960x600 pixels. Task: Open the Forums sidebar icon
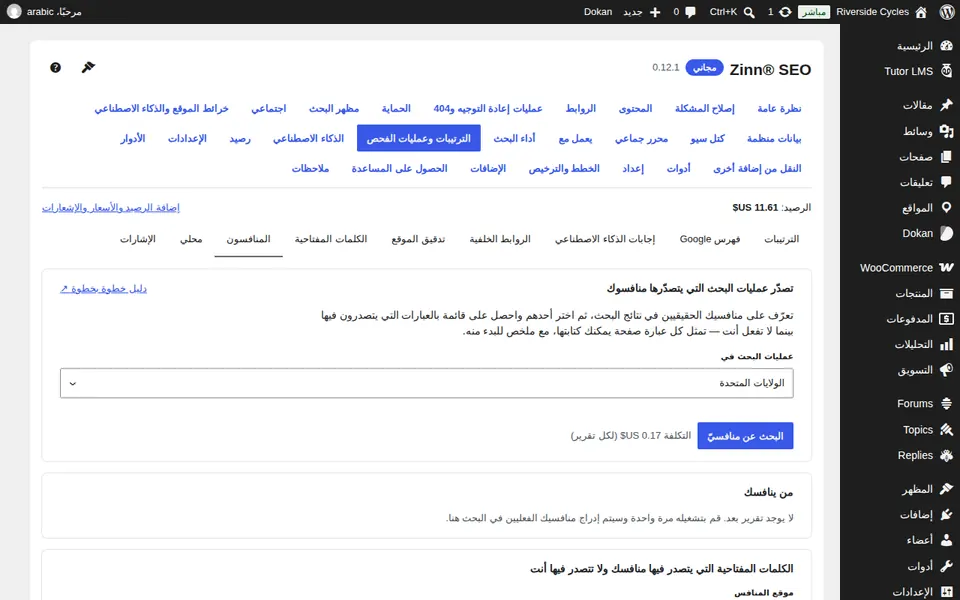pos(946,403)
